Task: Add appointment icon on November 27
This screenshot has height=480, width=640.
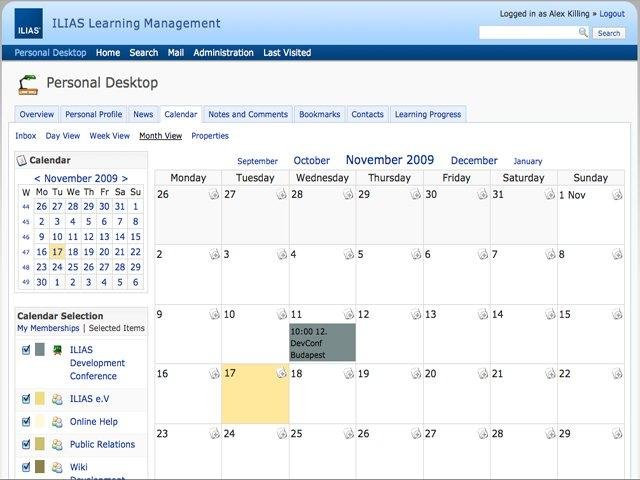Action: (483, 433)
